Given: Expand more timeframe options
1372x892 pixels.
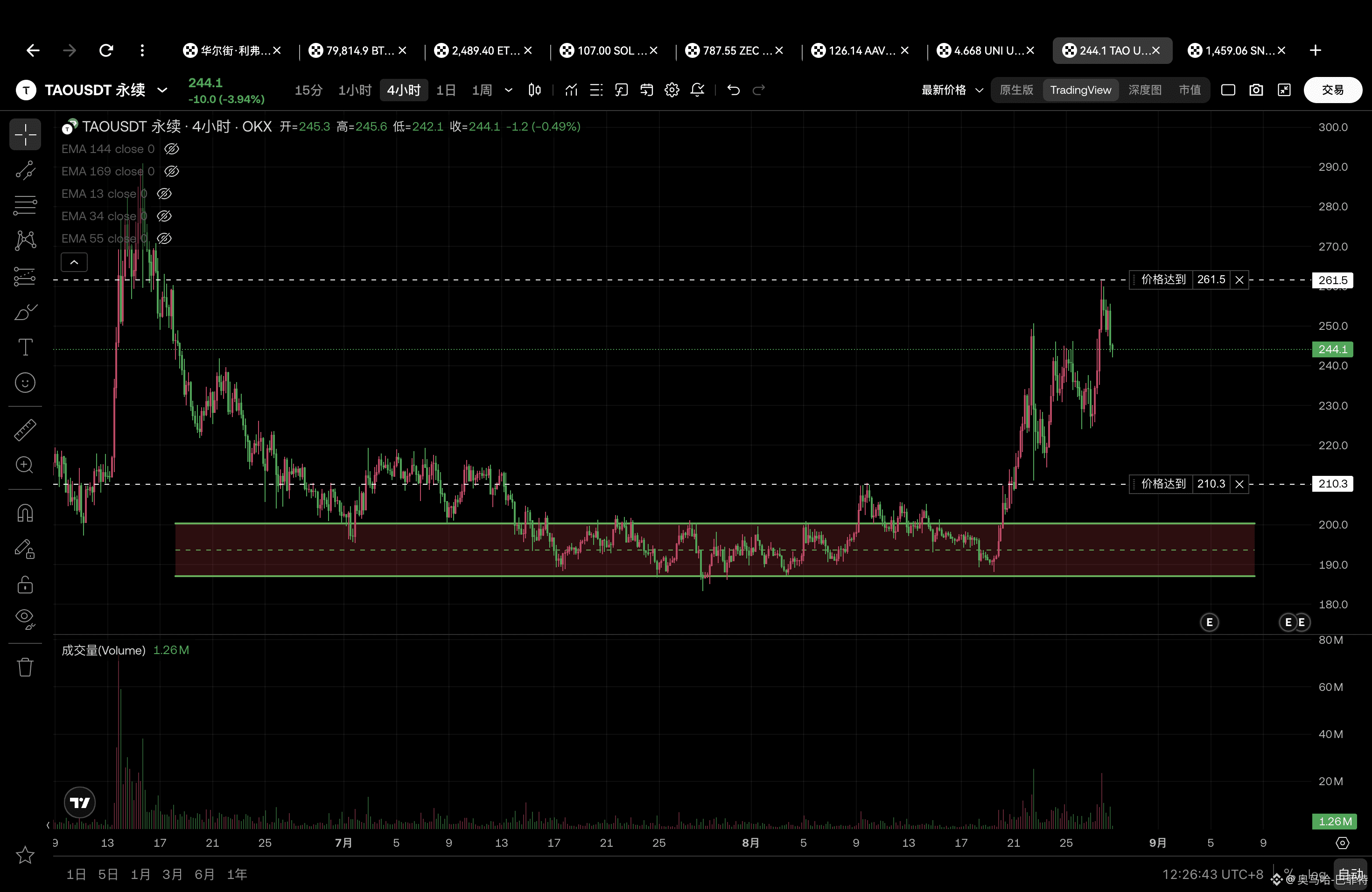Looking at the screenshot, I should coord(509,90).
